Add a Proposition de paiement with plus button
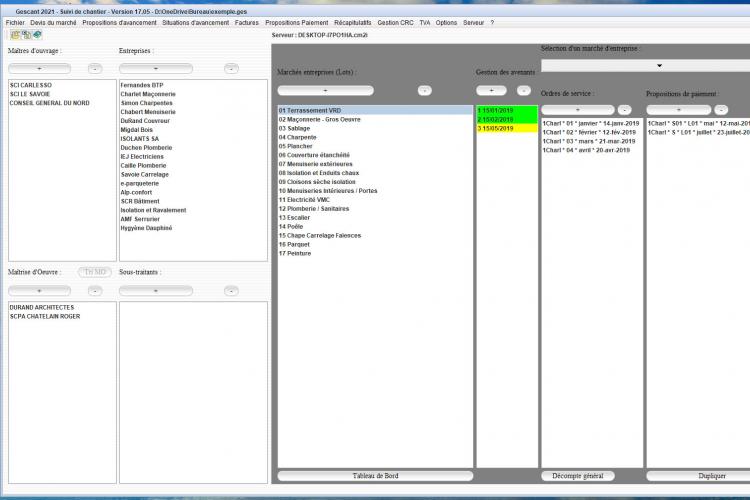This screenshot has width=750, height=500. pos(679,110)
